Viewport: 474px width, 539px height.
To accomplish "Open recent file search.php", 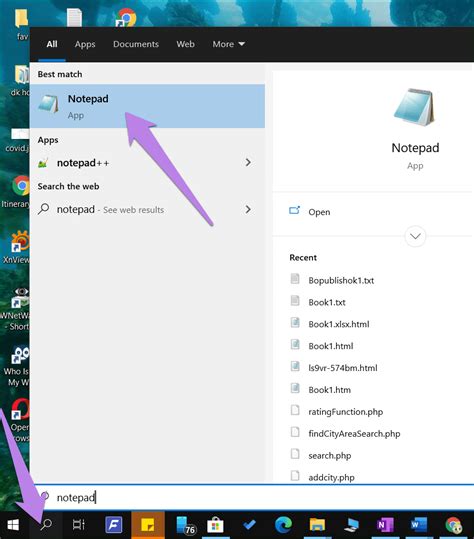I will pos(330,456).
